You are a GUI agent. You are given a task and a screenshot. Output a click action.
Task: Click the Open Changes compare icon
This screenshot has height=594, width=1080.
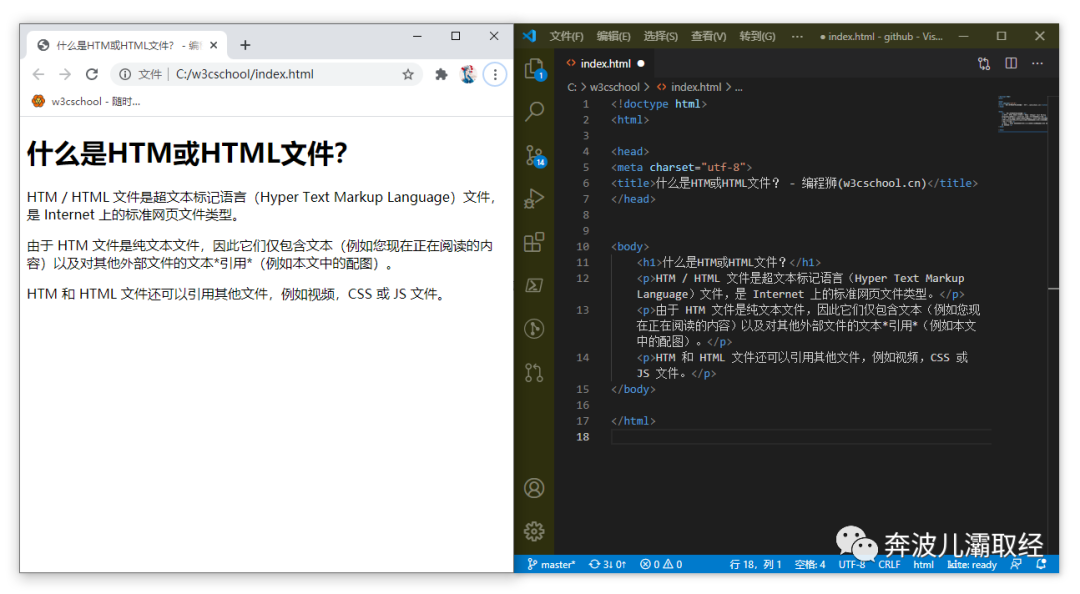984,63
